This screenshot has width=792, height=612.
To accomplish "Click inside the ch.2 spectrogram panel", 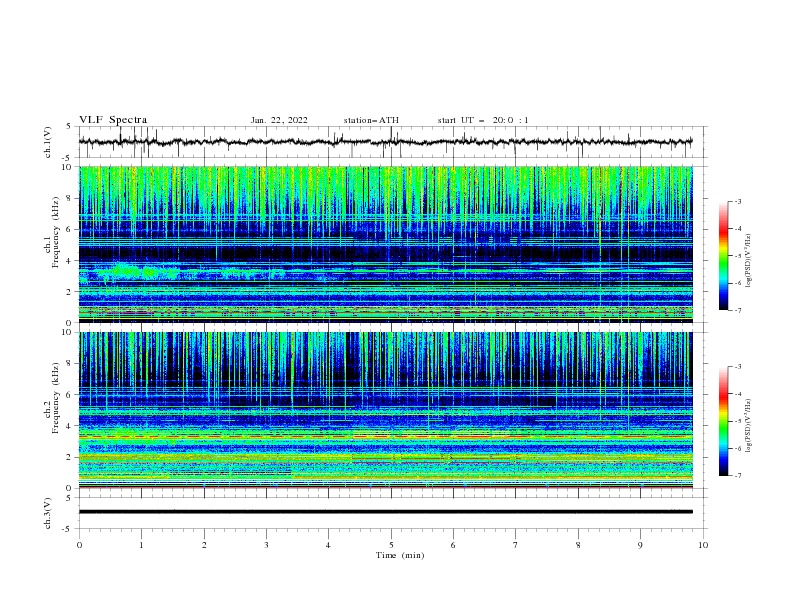I will [x=386, y=410].
